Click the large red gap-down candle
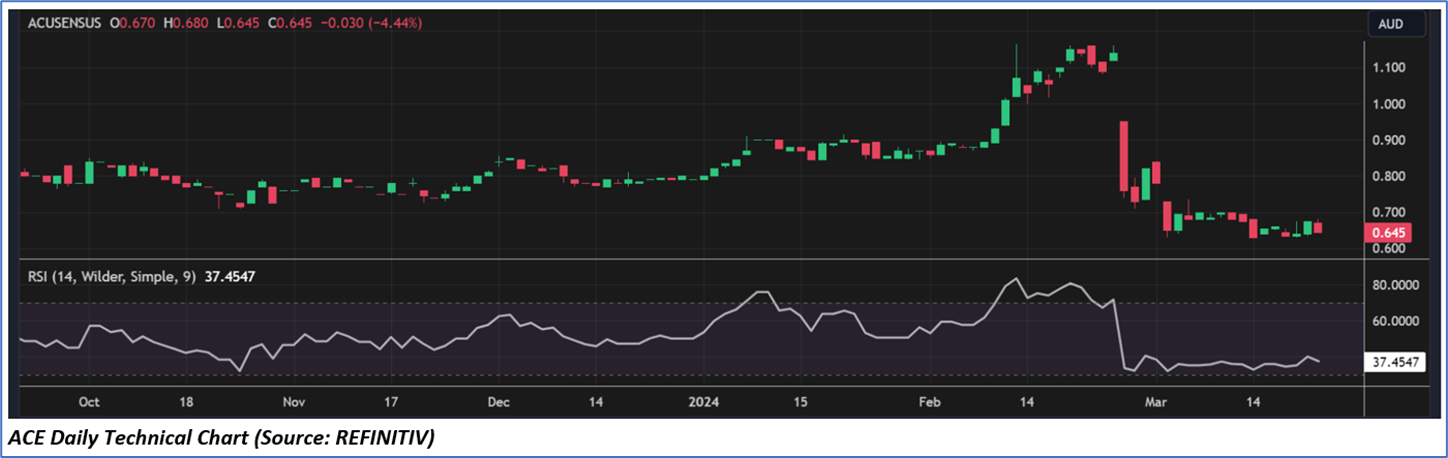The image size is (1448, 458). click(1124, 155)
